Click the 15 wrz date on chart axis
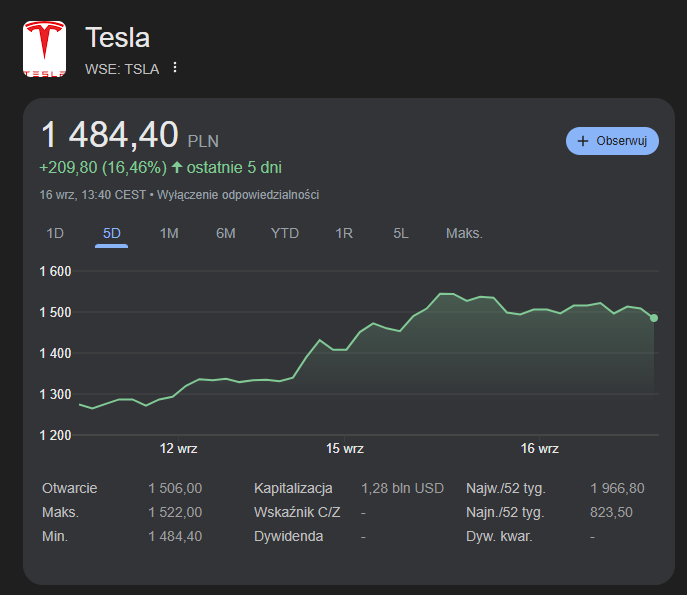This screenshot has width=687, height=595. point(345,449)
